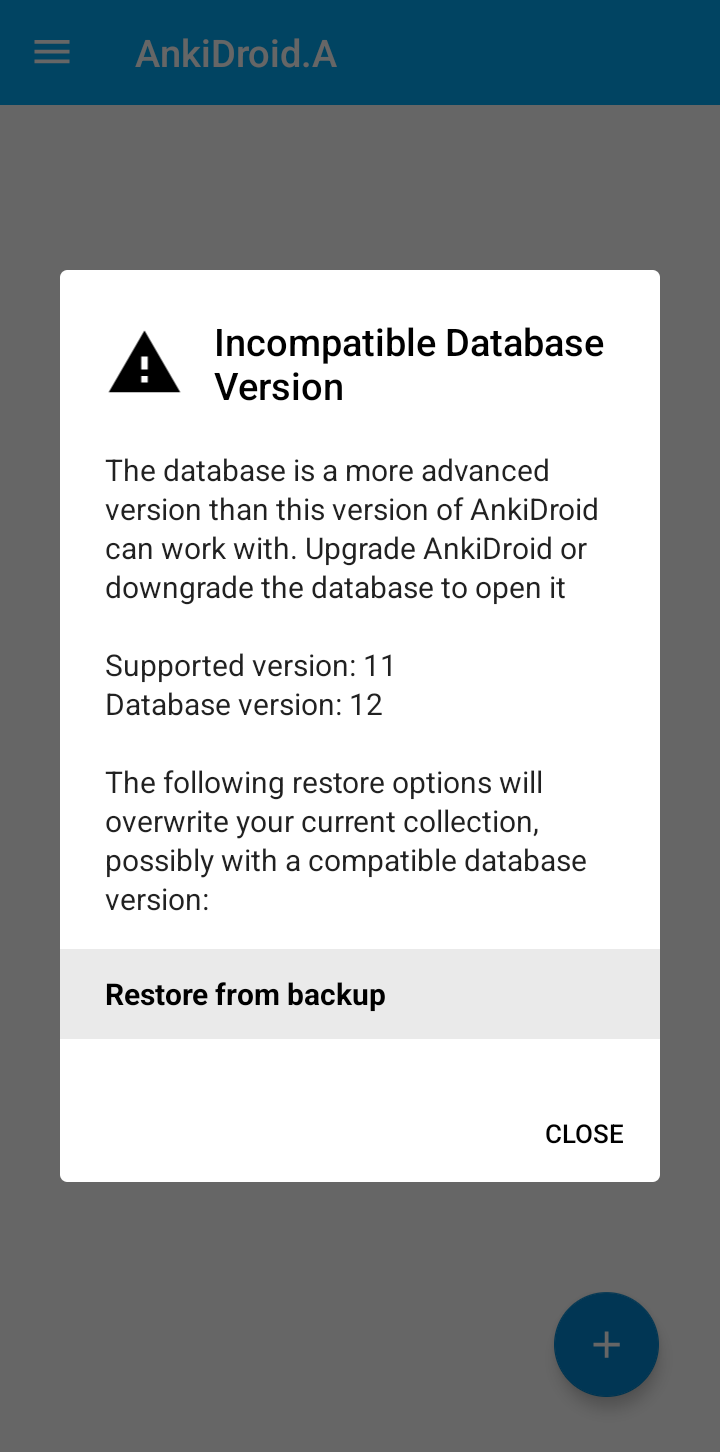The image size is (720, 1452).
Task: Tap the AnkiDroid.A title bar
Action: (236, 52)
